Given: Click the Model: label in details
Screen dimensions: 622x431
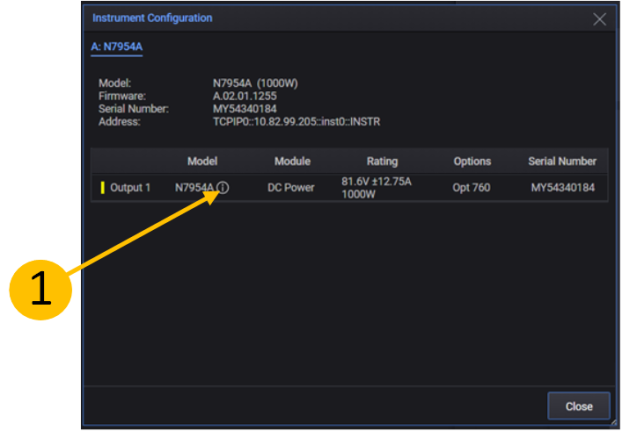Looking at the screenshot, I should coord(115,83).
